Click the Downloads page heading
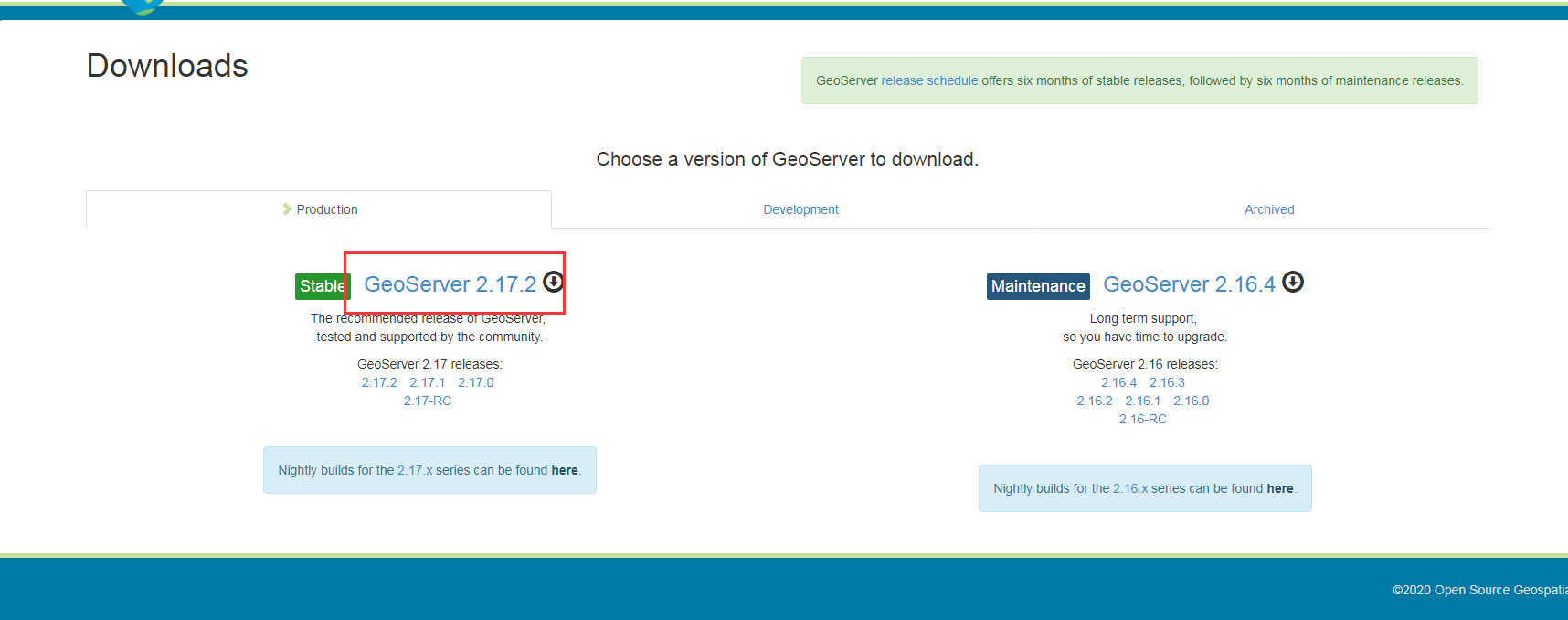The height and width of the screenshot is (620, 1568). click(x=167, y=66)
